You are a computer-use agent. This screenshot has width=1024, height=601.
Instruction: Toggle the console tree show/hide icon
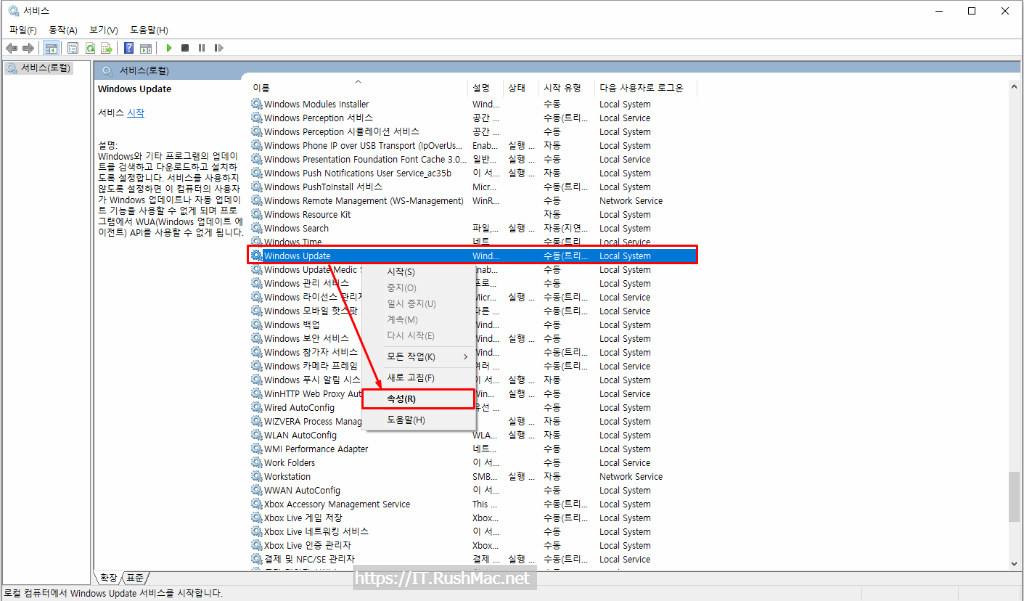[51, 48]
